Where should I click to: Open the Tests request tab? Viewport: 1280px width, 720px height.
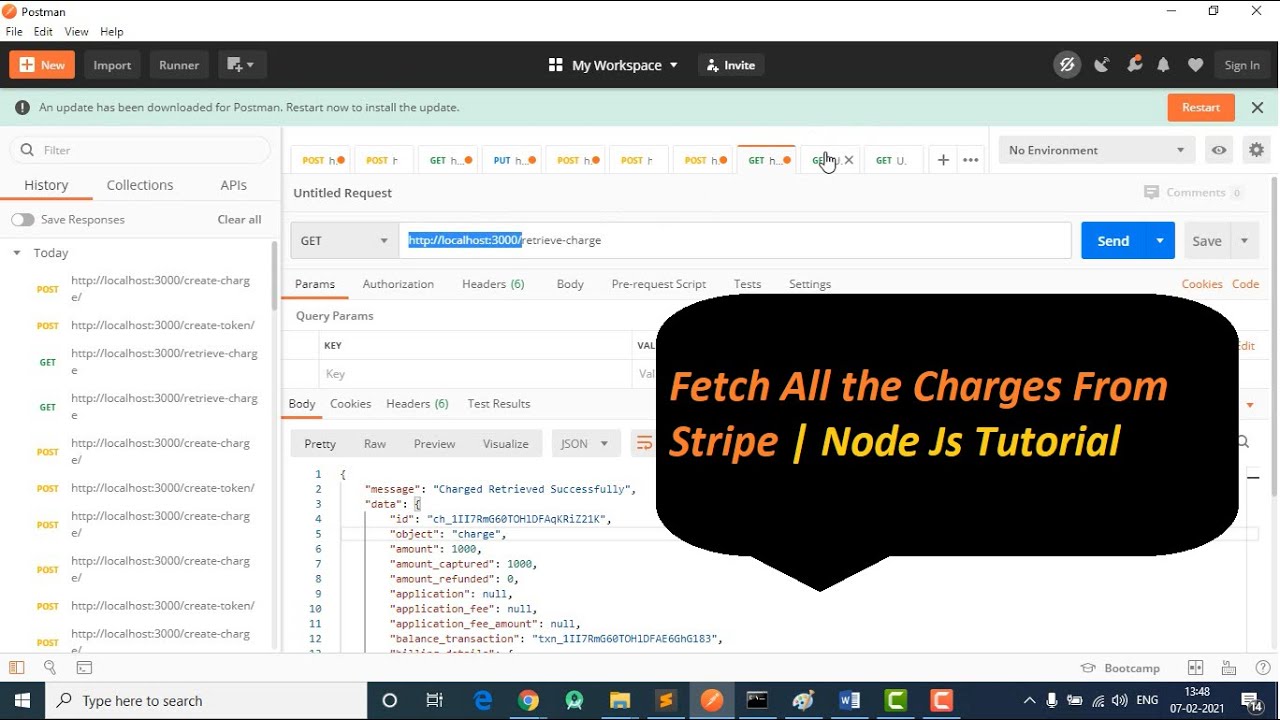[x=747, y=284]
